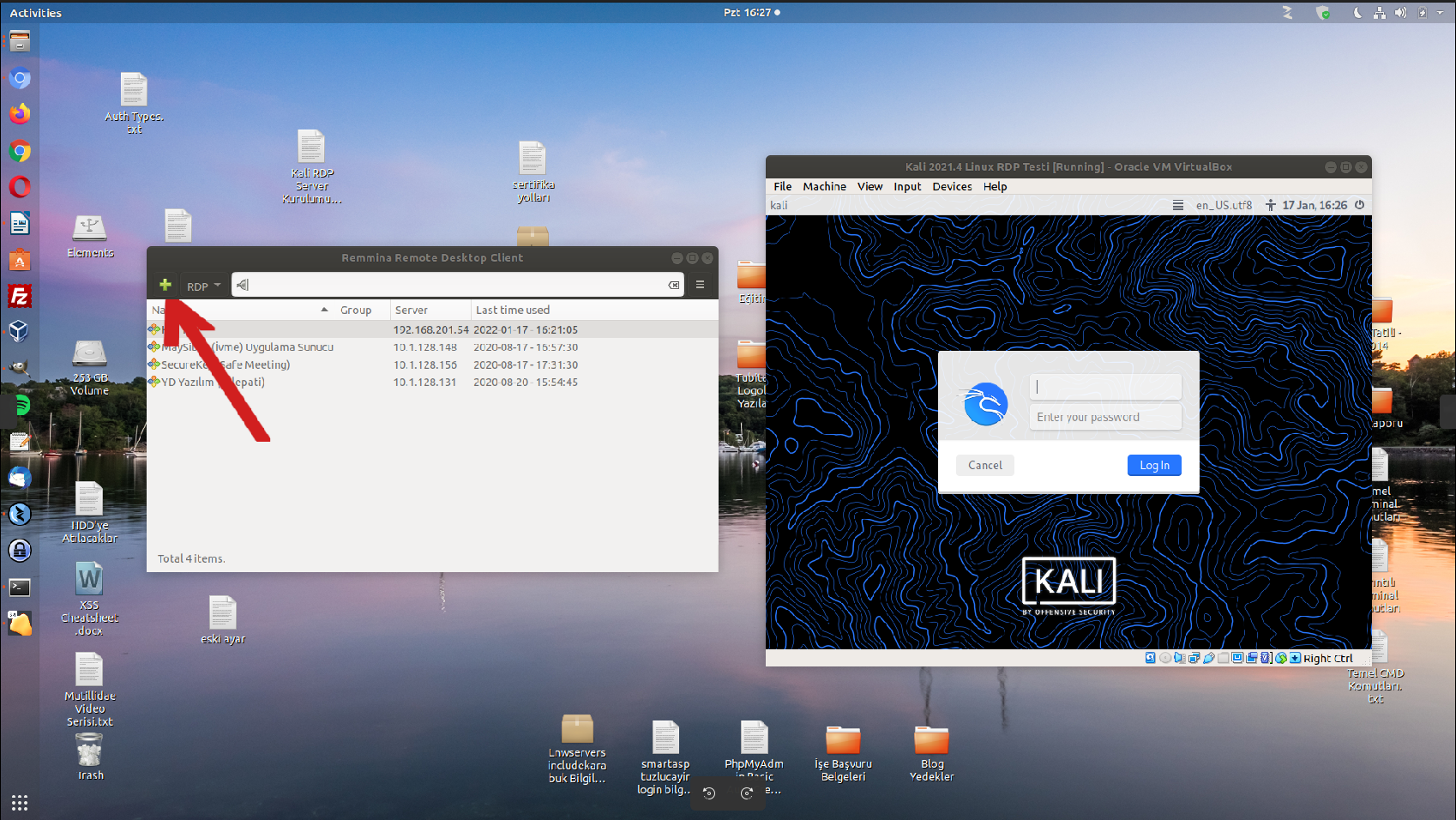Open the RDP protocol dropdown in Remmina
1456x820 pixels.
204,286
